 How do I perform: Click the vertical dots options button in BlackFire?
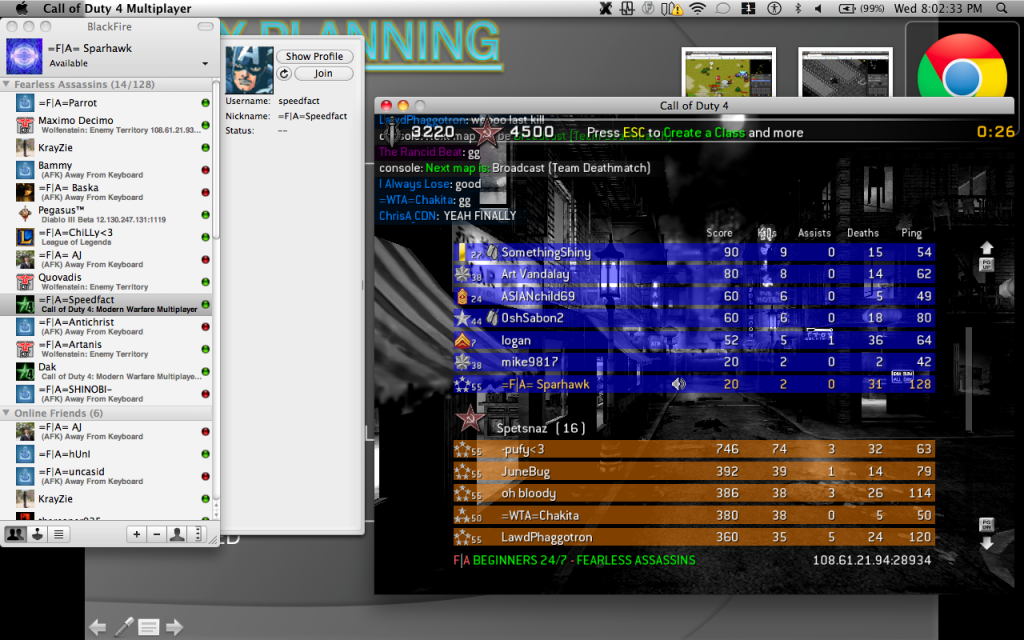tap(197, 534)
